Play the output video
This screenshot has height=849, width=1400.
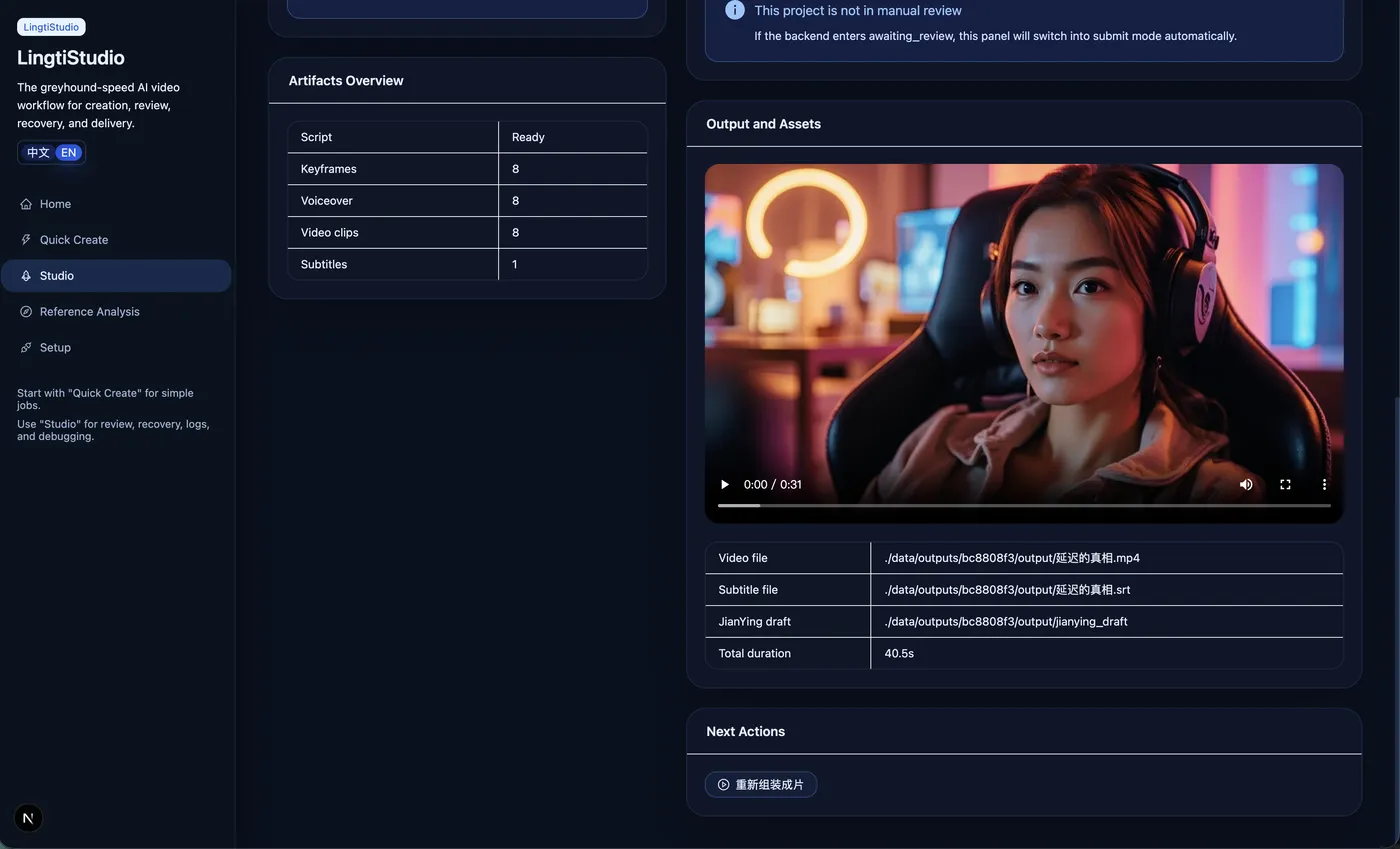[x=725, y=484]
